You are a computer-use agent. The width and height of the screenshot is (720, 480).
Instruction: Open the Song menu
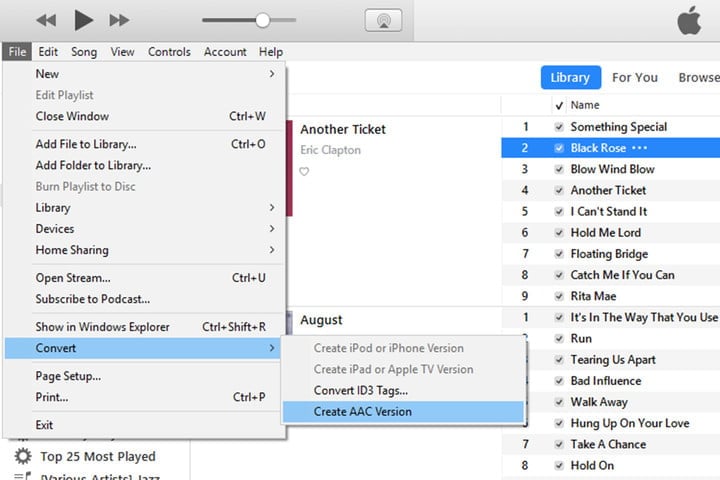(x=84, y=51)
